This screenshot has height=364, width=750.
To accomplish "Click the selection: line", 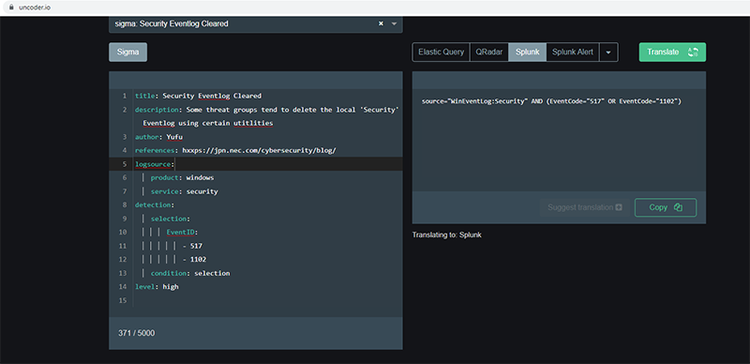I will [170, 219].
